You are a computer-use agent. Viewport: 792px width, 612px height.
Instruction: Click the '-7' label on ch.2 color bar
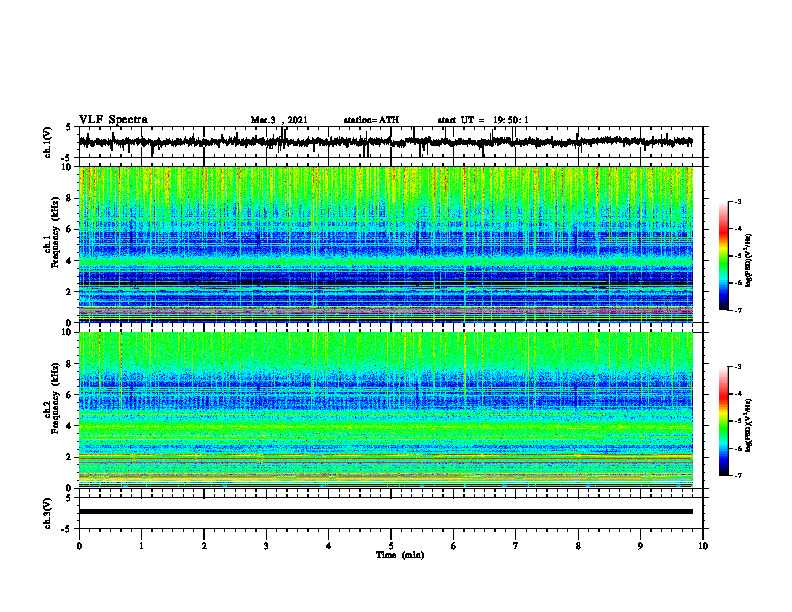click(738, 475)
